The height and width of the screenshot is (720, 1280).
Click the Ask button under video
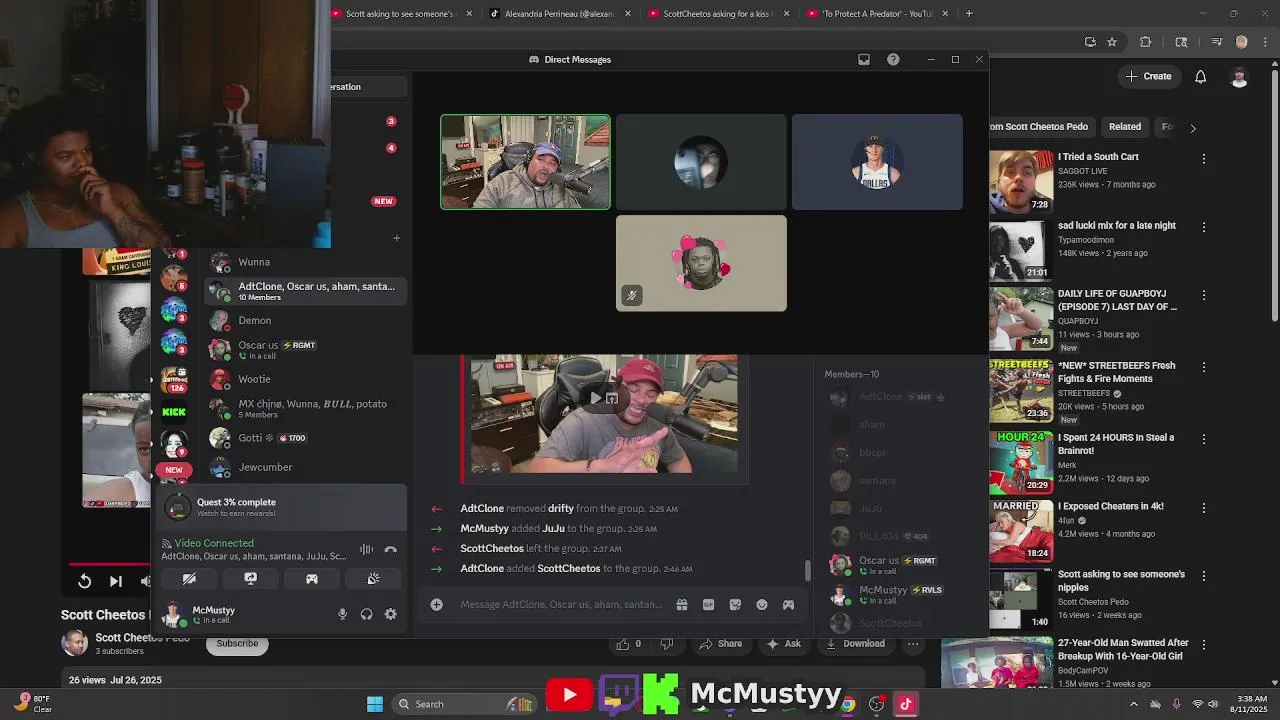point(783,644)
